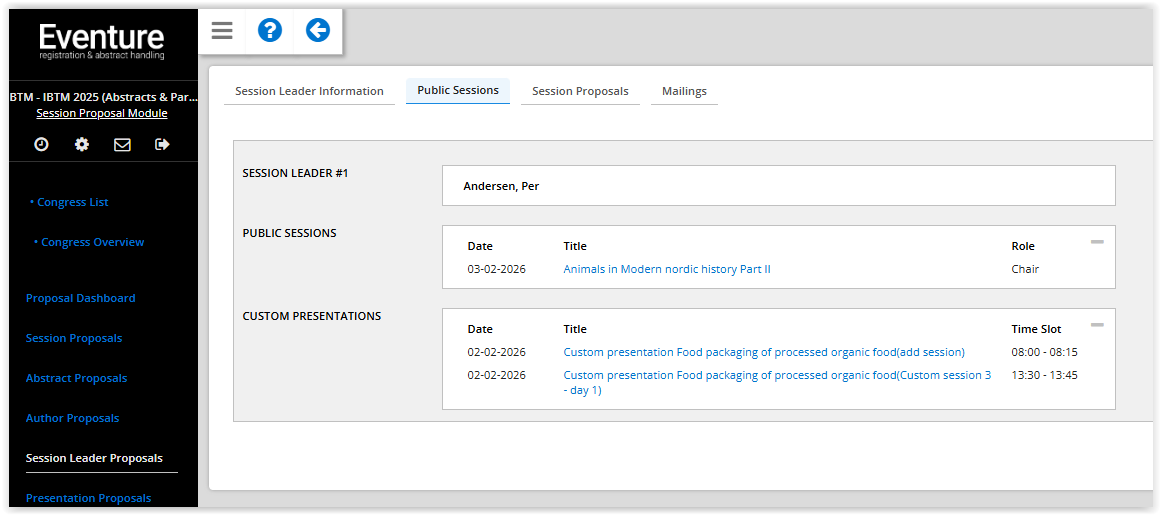Viewport: 1161px width, 515px height.
Task: Open the hamburger menu icon
Action: 221,31
